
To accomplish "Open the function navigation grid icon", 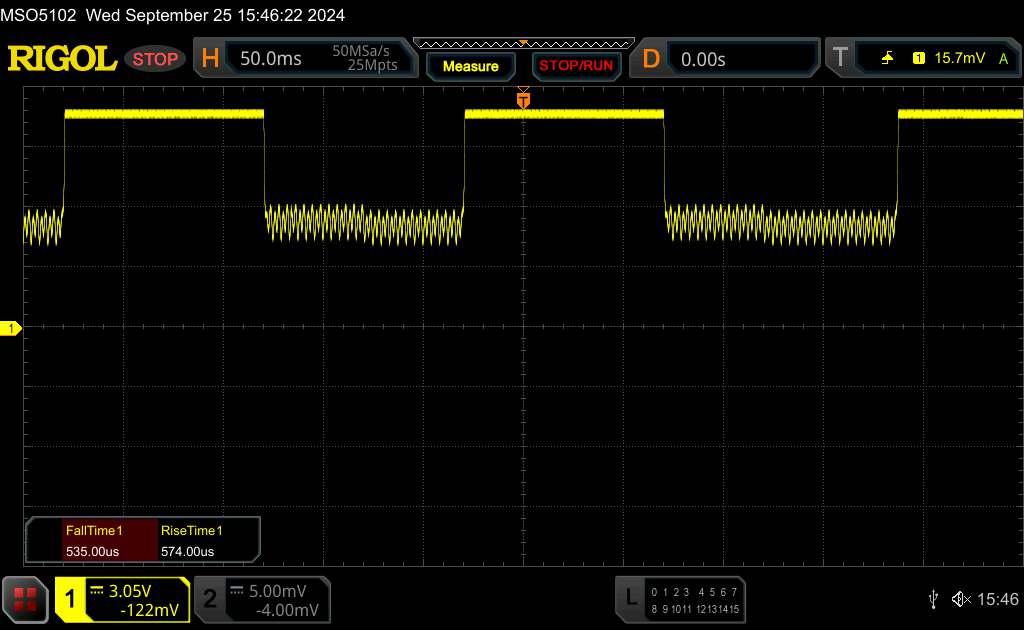I will pyautogui.click(x=26, y=599).
